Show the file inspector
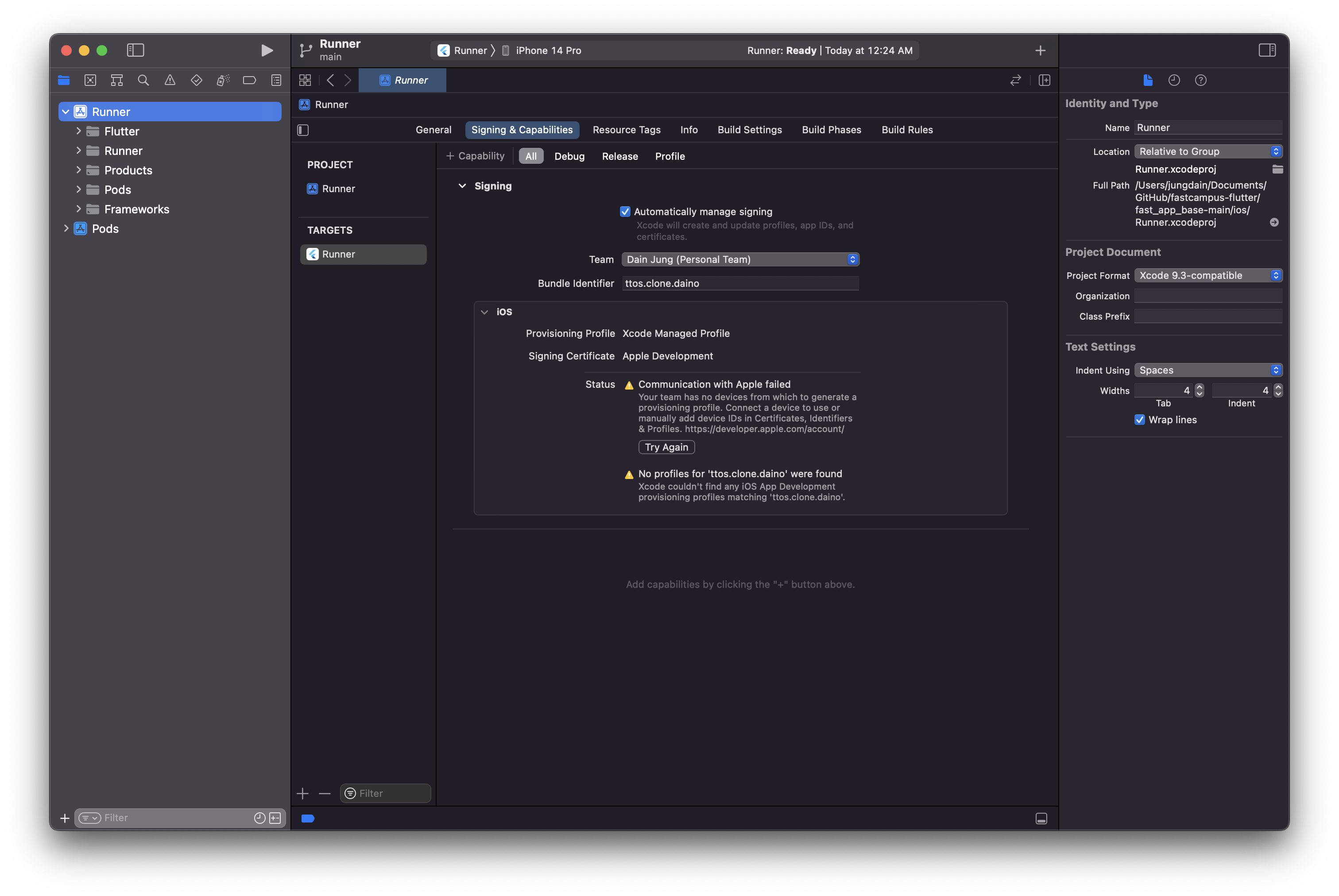The height and width of the screenshot is (896, 1339). tap(1148, 81)
